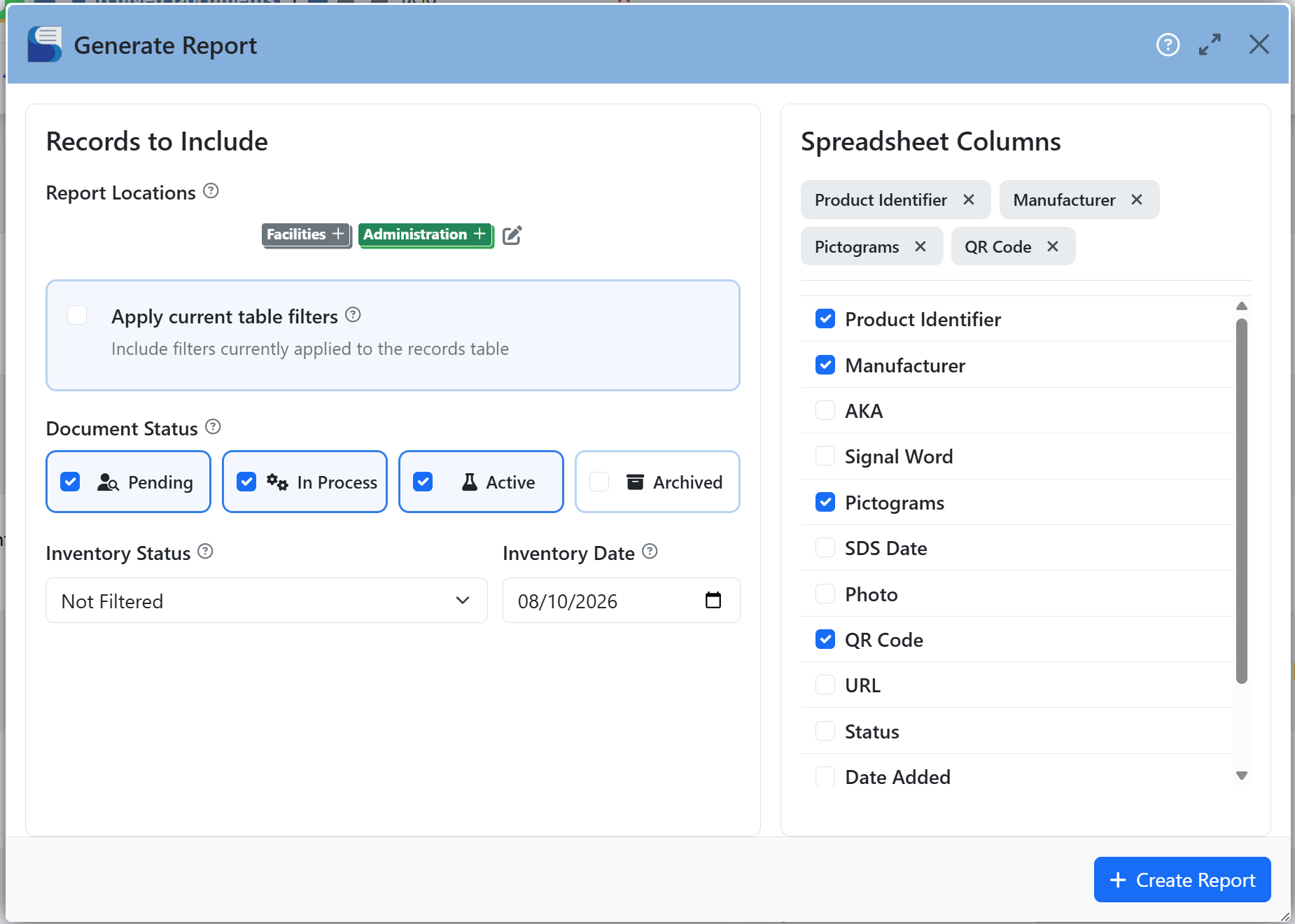Check the SDS Date column
The image size is (1295, 924).
click(x=825, y=548)
